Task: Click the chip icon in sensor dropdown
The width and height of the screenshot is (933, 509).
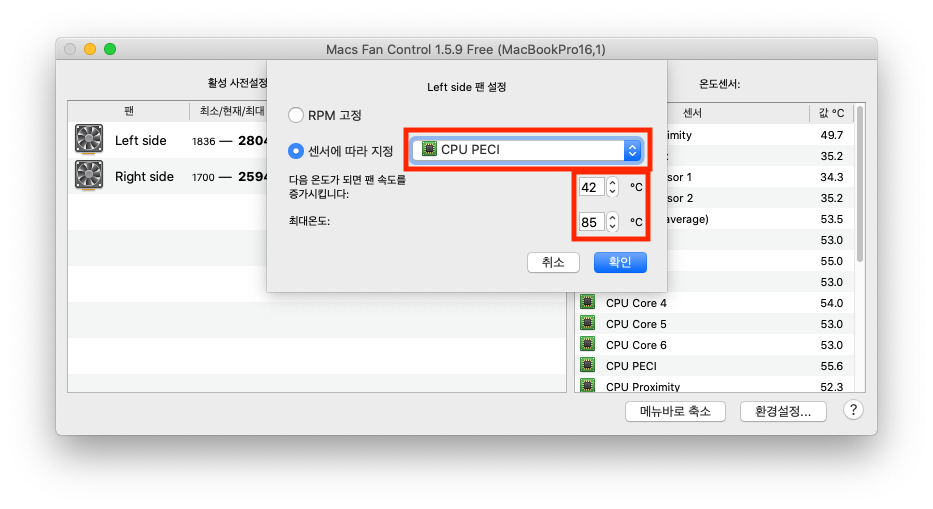Action: [x=428, y=149]
